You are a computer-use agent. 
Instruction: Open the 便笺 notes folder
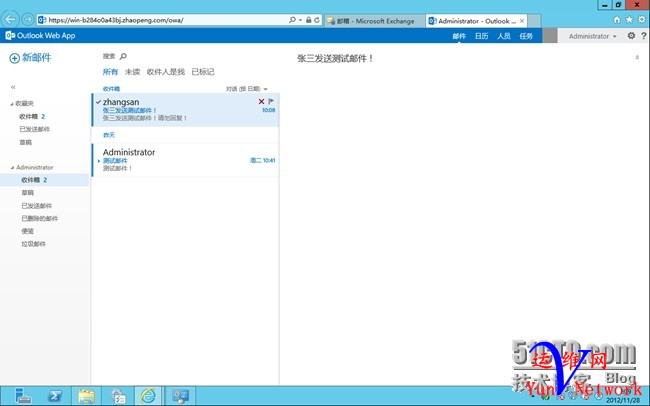(27, 231)
